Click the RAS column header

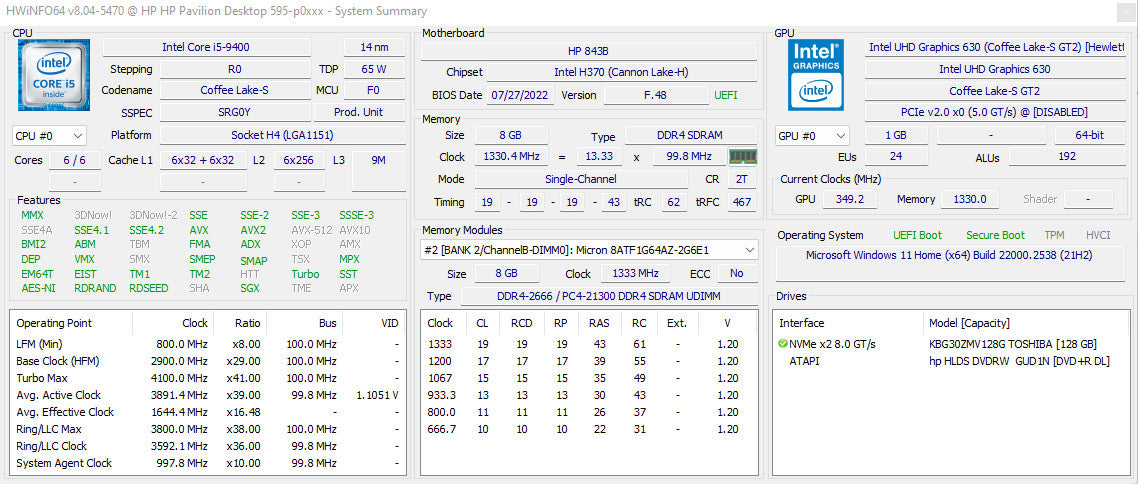(599, 323)
